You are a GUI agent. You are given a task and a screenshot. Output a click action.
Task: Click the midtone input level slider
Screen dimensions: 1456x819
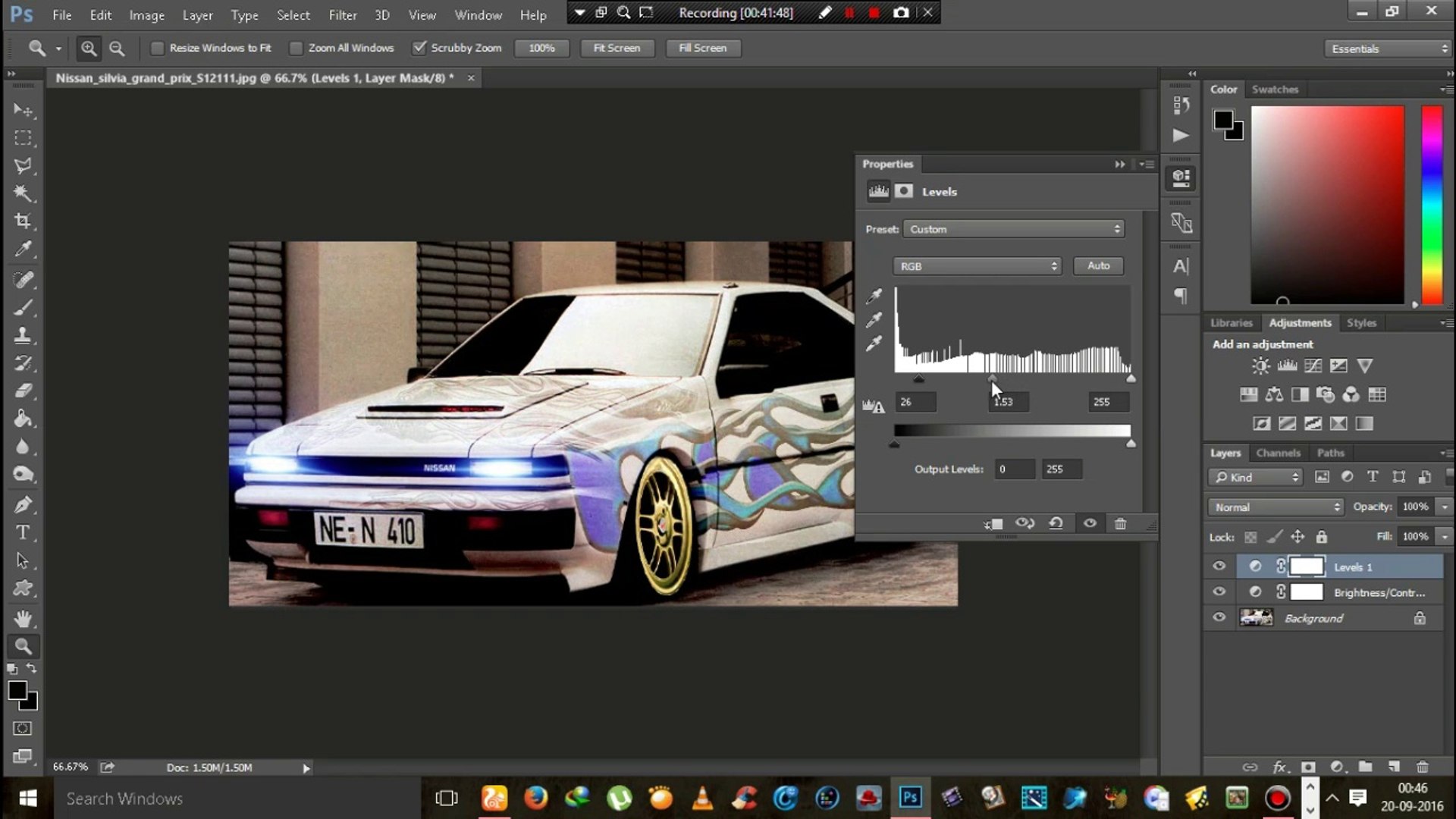(992, 378)
